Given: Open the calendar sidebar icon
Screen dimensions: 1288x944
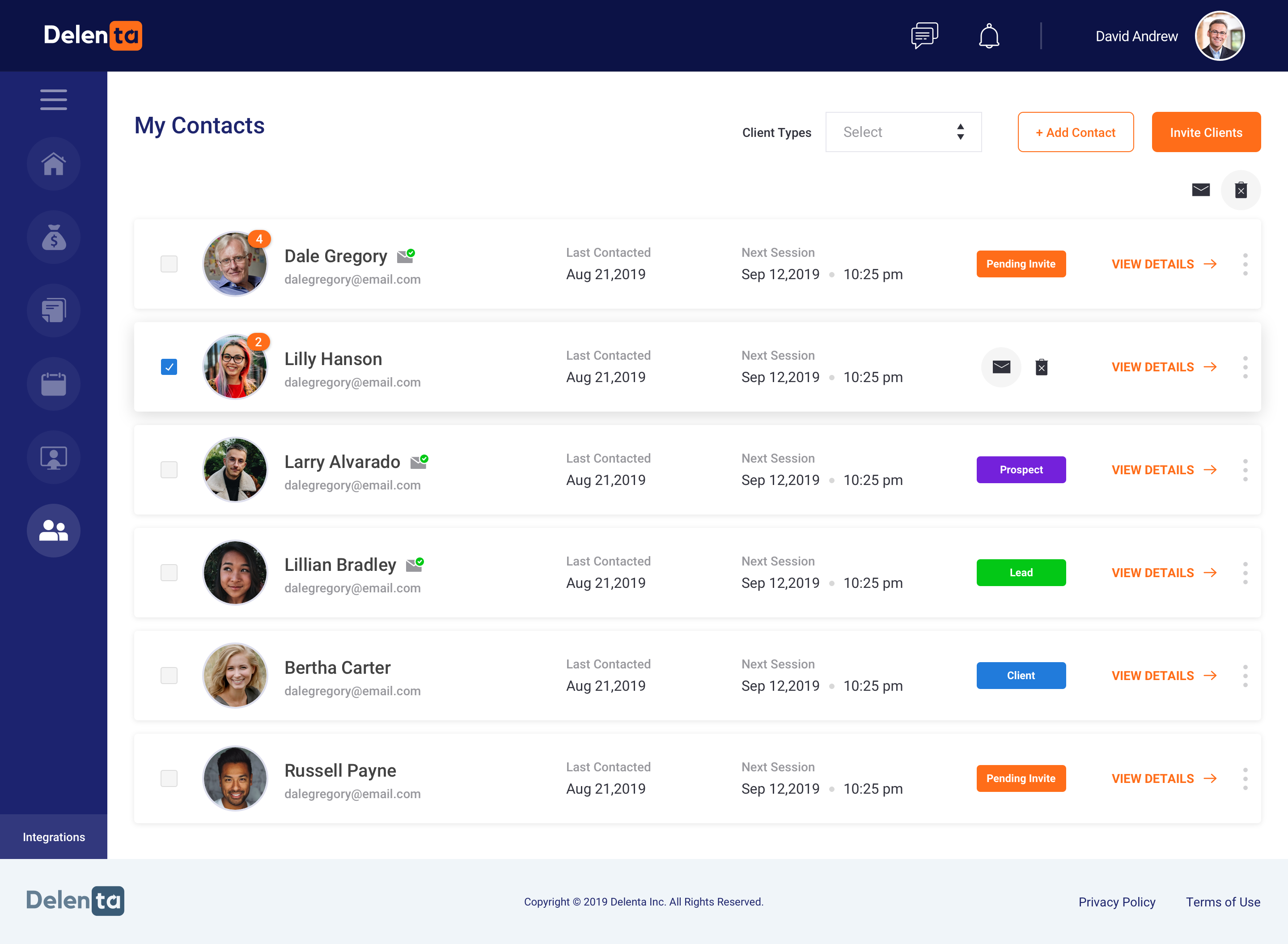Looking at the screenshot, I should point(54,384).
